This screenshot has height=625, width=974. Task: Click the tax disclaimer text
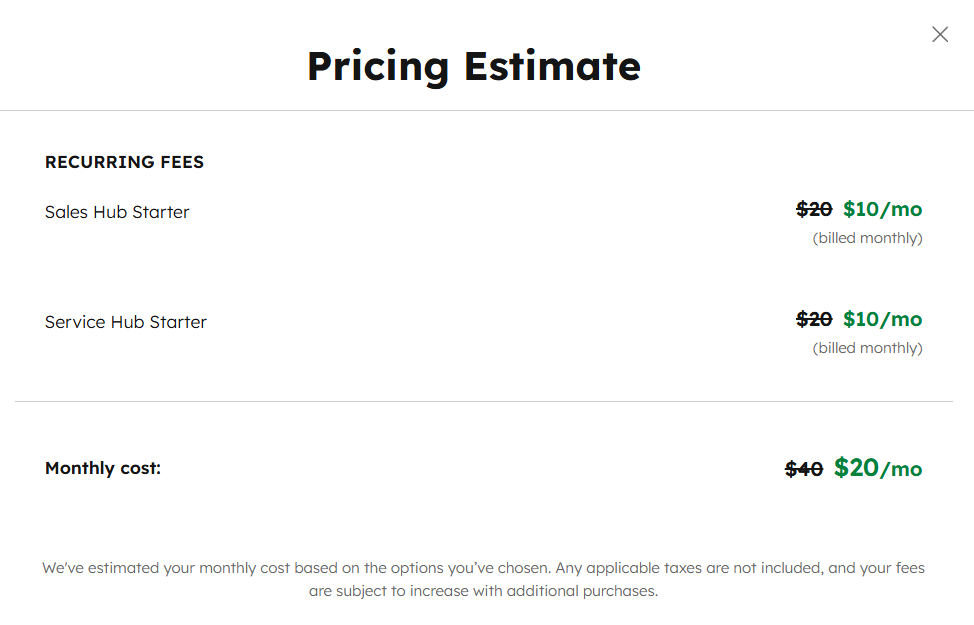(483, 578)
